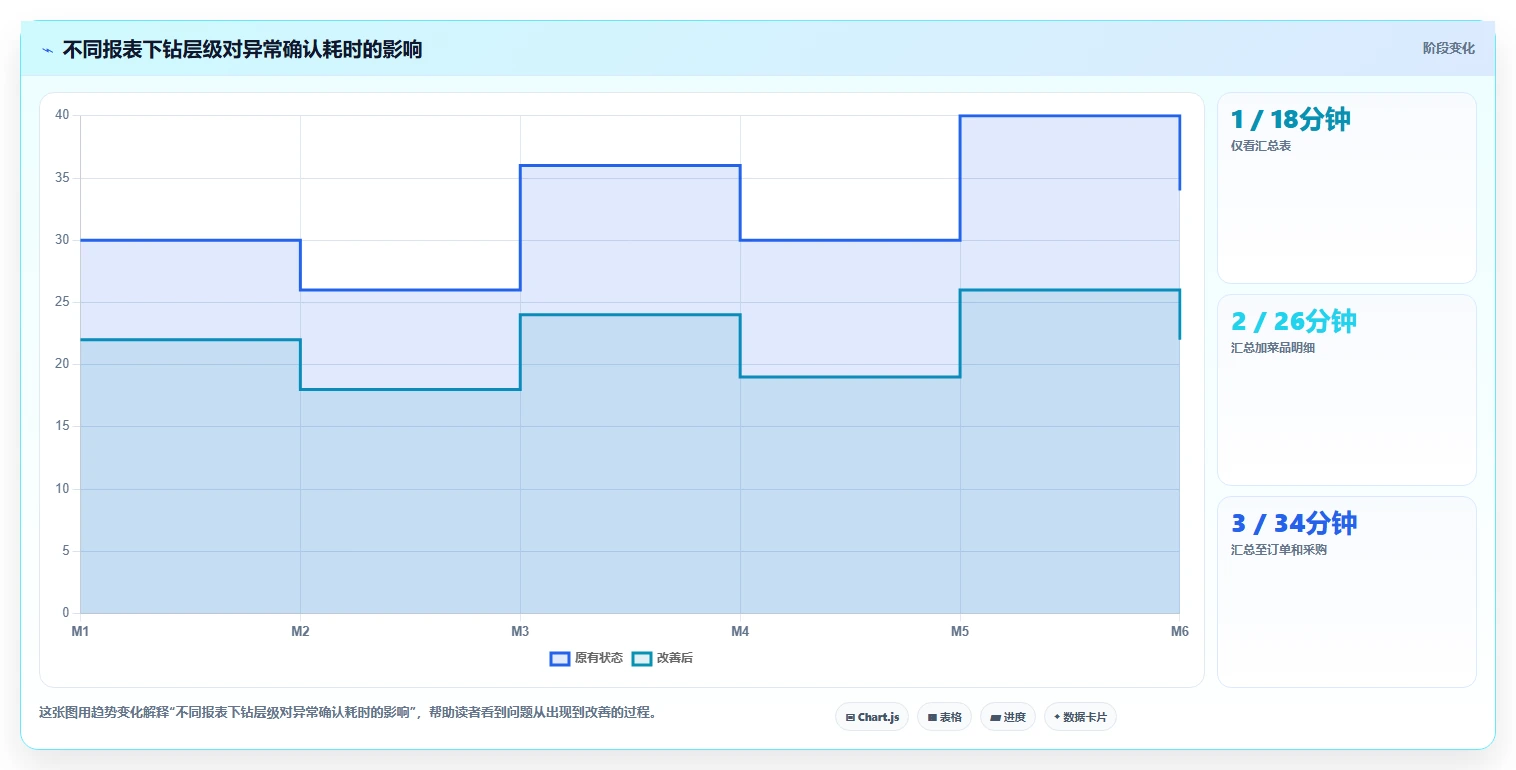
Task: Click the 10 value on the y-axis
Action: (x=62, y=489)
